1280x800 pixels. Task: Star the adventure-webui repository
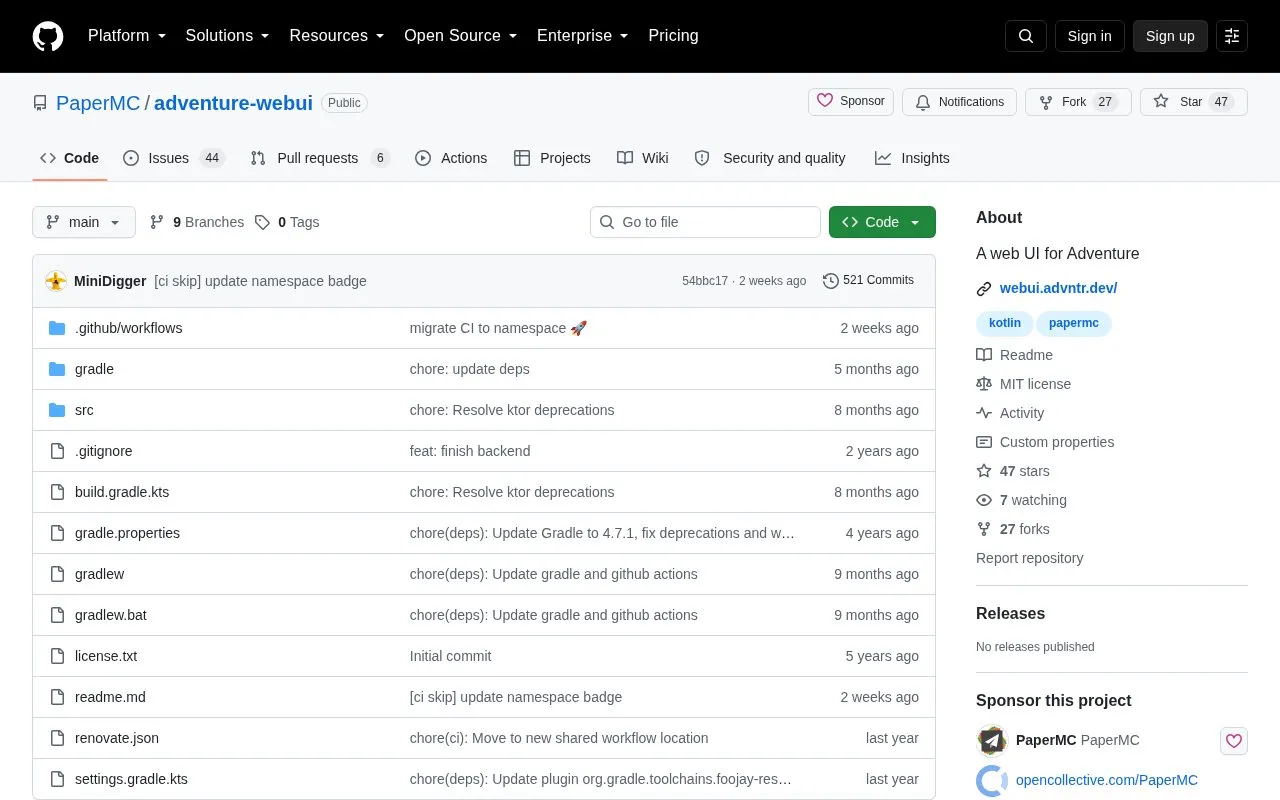(1194, 102)
